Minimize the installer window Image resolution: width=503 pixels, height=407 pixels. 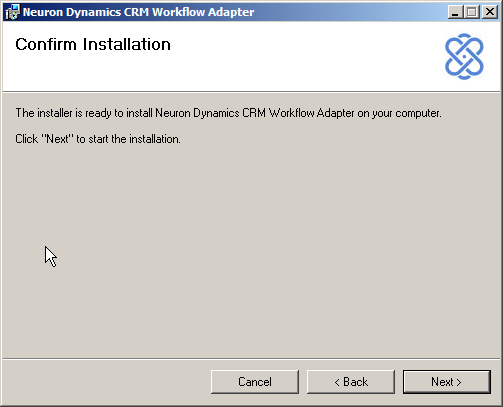(455, 12)
